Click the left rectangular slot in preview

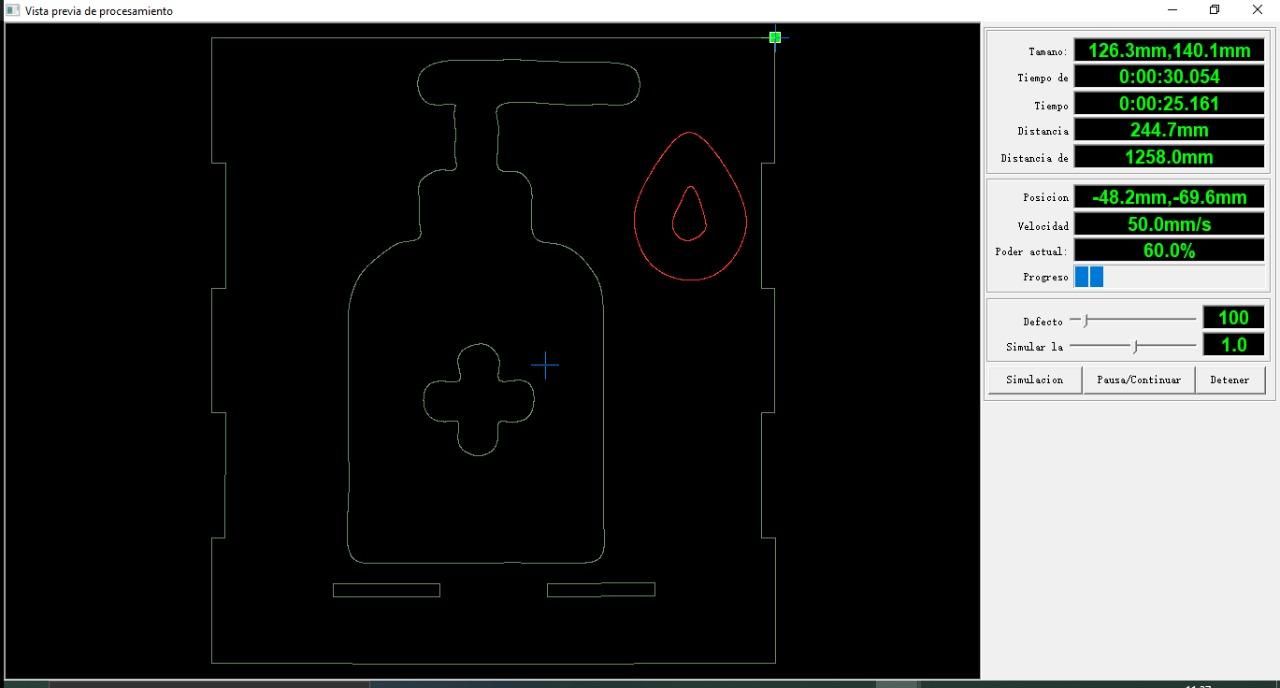386,590
